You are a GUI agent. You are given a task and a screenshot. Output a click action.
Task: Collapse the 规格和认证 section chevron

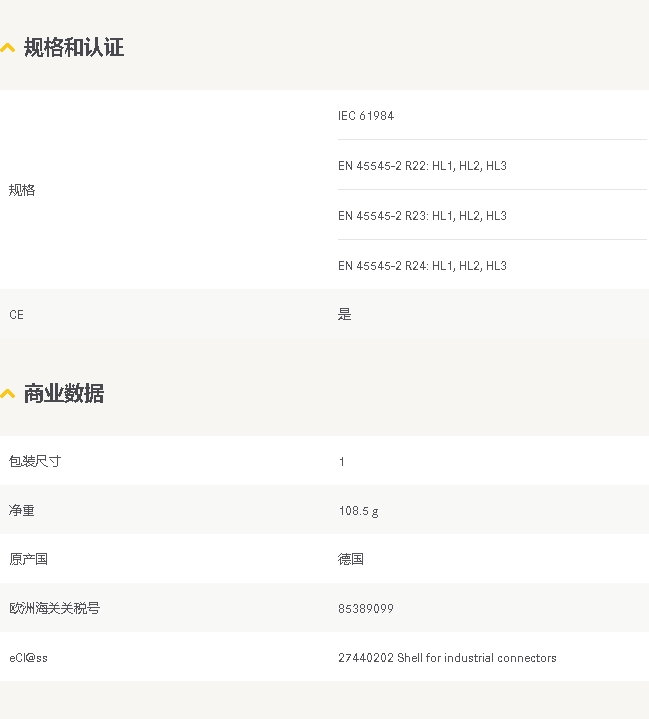(x=8, y=48)
